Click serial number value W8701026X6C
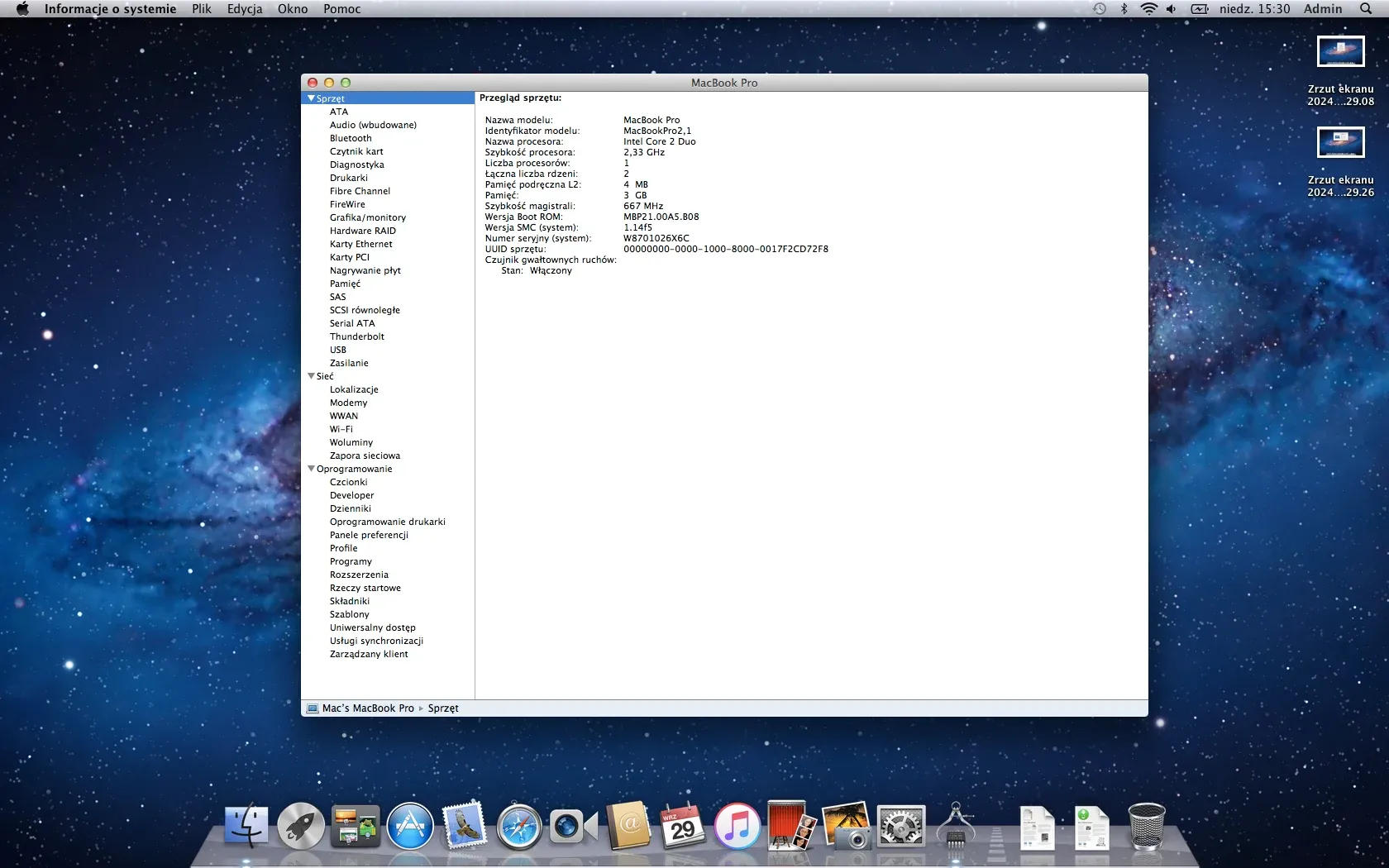Screen dimensions: 1389x868 coord(656,238)
